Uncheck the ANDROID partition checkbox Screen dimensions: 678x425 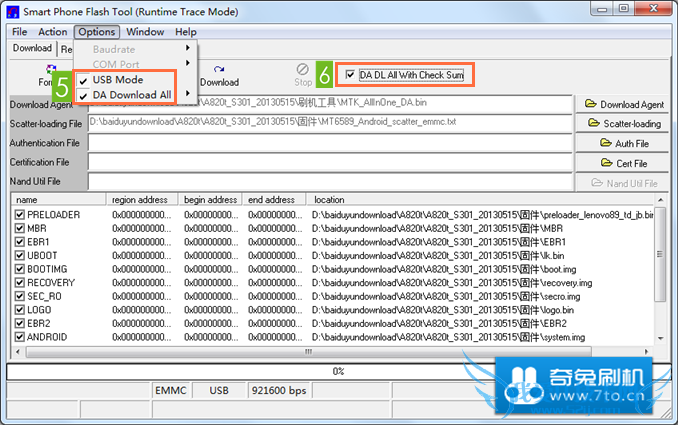[x=19, y=337]
